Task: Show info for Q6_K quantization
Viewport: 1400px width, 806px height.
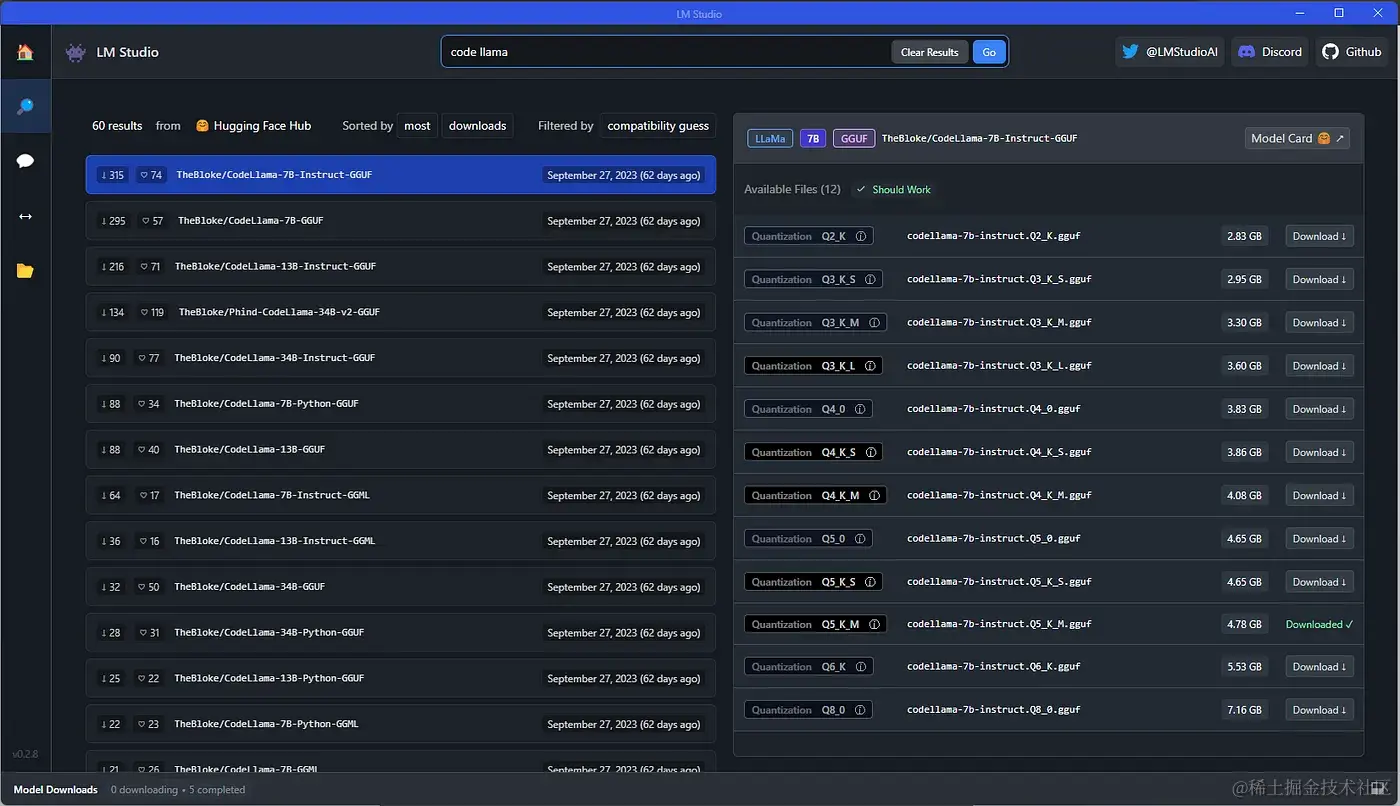Action: [862, 667]
